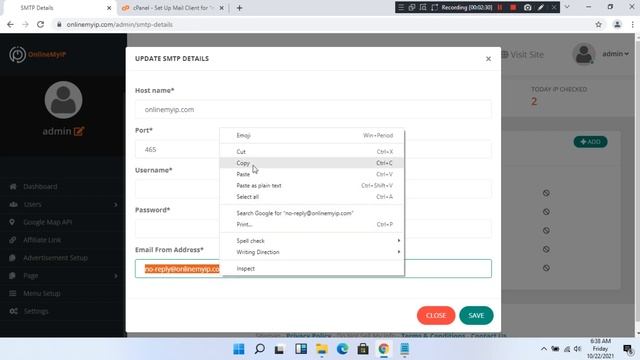Viewport: 640px width, 360px height.
Task: Choose Select all in the context menu
Action: pyautogui.click(x=312, y=197)
